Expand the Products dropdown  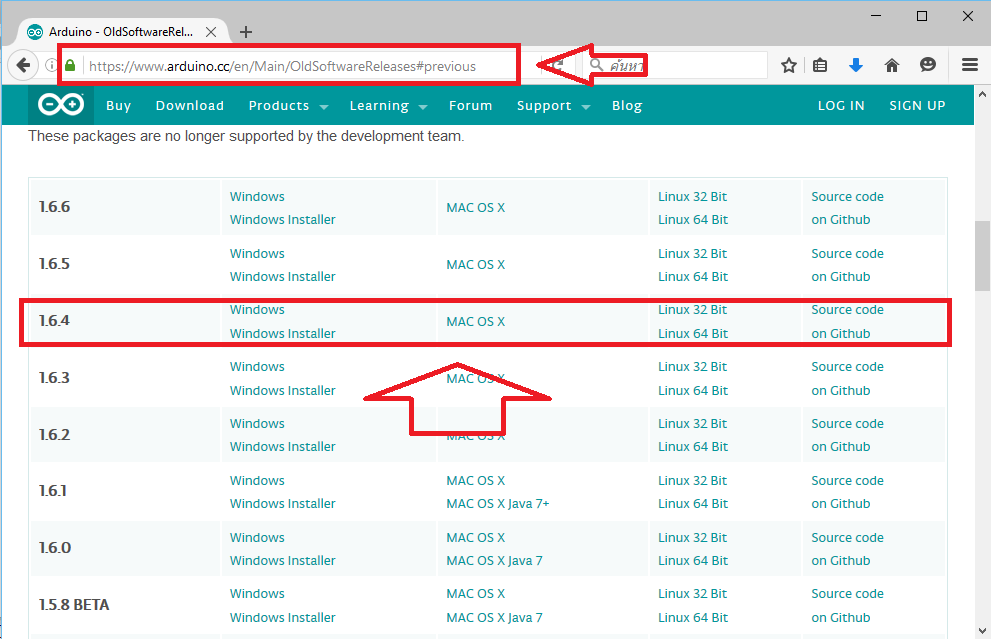[288, 106]
